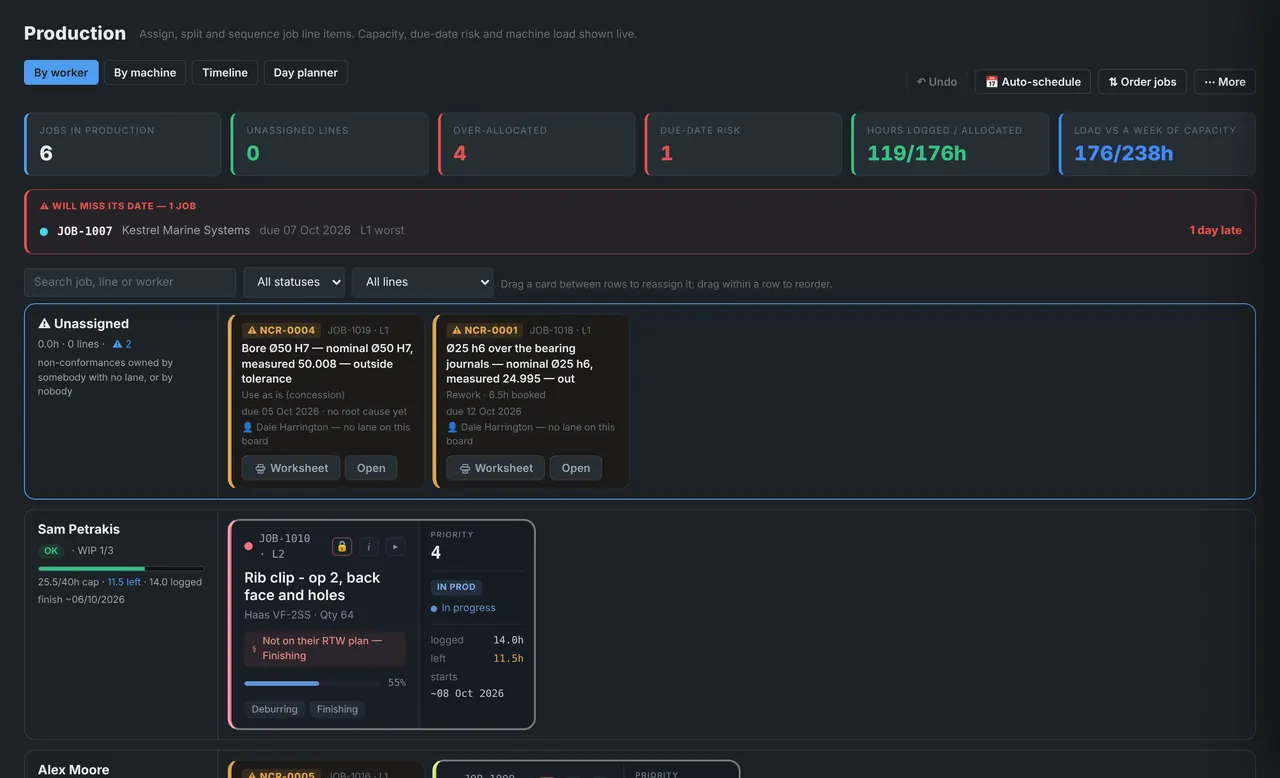Click the JOB-1007 late job entry

tap(640, 230)
